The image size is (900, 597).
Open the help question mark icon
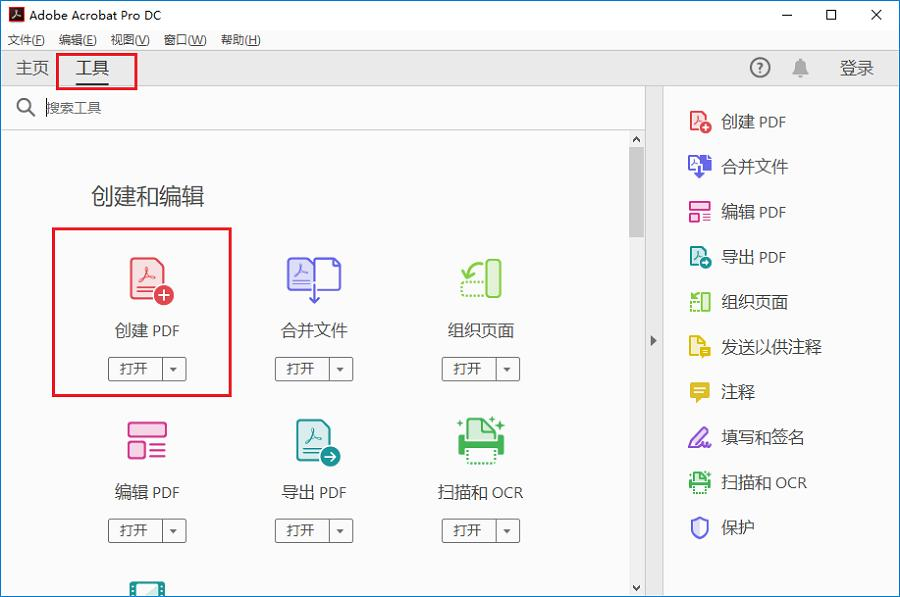(x=759, y=67)
